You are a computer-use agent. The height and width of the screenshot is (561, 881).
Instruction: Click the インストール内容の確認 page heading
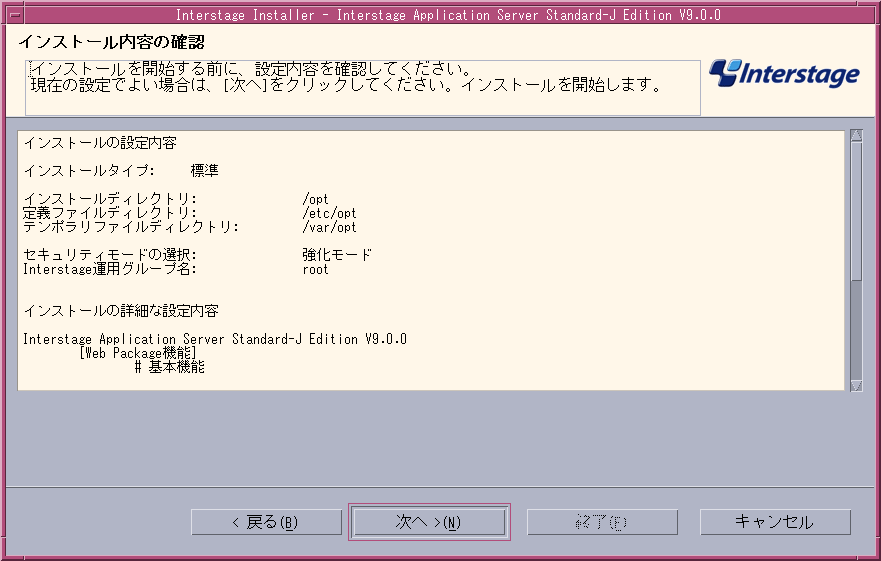111,42
